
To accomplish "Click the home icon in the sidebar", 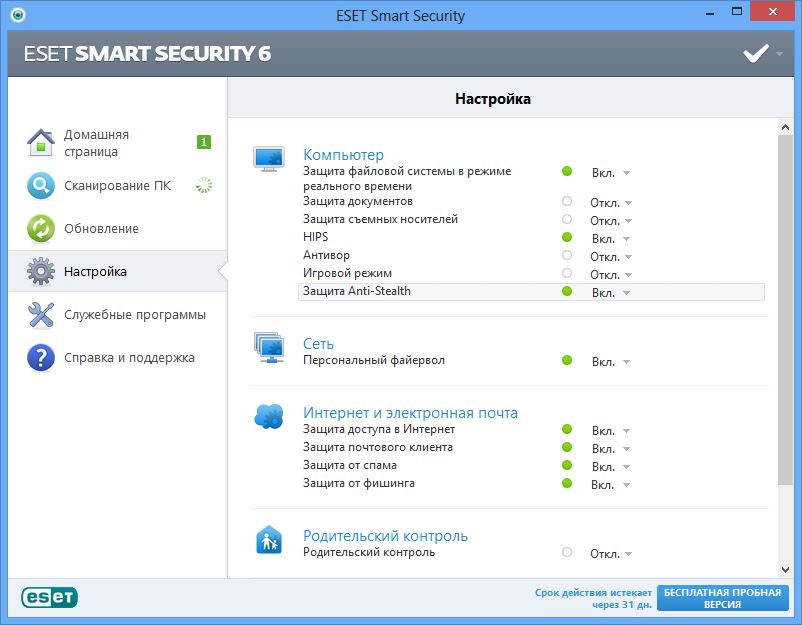I will (41, 143).
